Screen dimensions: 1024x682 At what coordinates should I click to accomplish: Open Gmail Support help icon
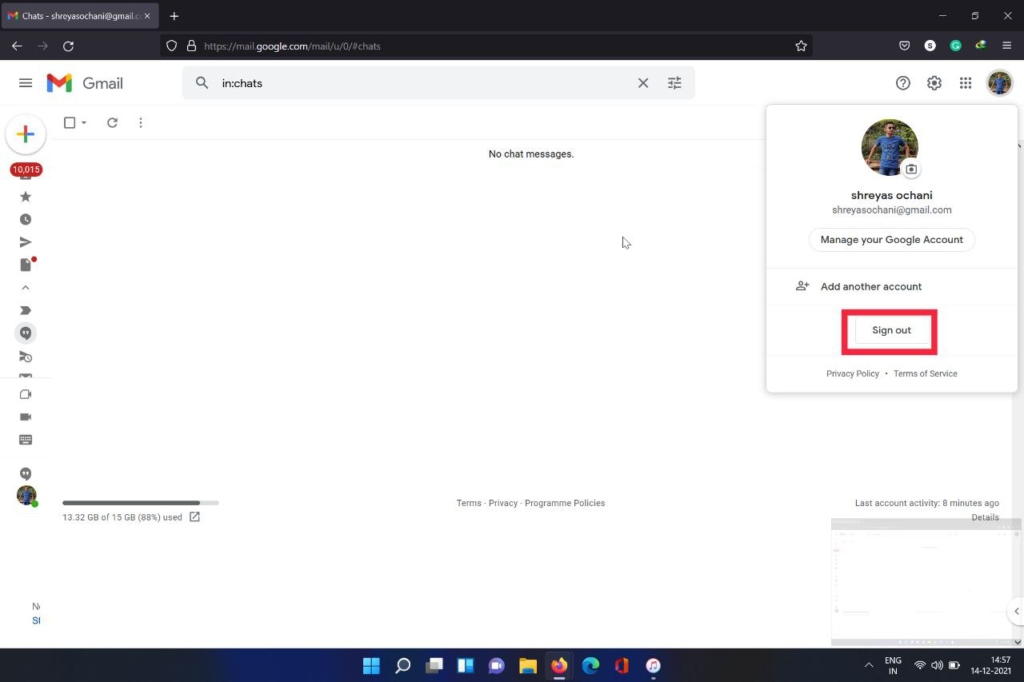tap(903, 83)
